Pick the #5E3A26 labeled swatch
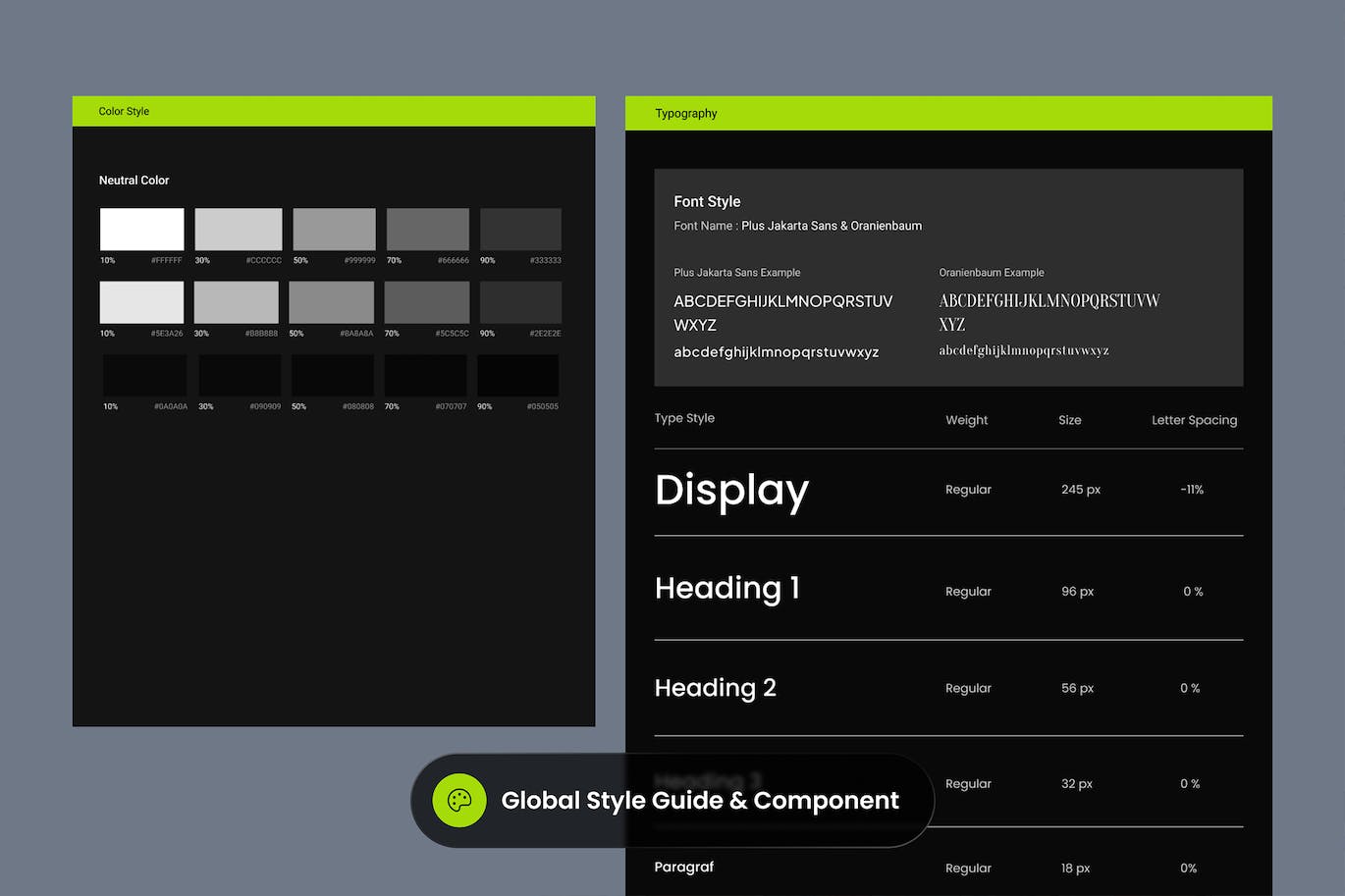Screen dimensions: 1345x896 [141, 302]
